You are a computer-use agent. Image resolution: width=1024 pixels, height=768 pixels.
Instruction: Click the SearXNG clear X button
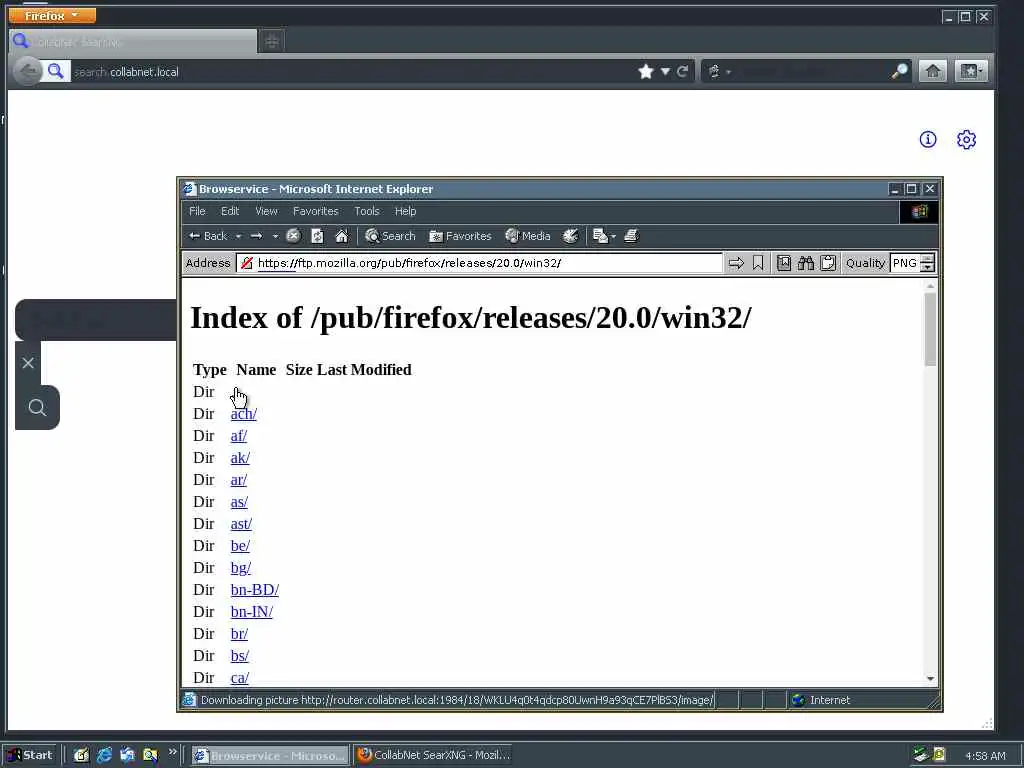27,363
